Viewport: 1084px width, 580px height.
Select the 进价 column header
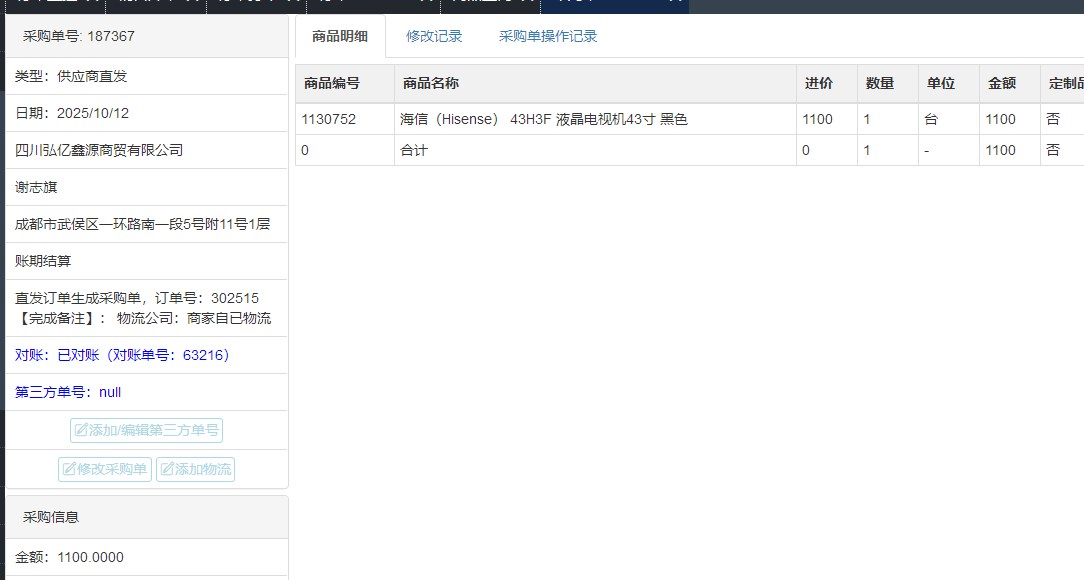pyautogui.click(x=818, y=84)
